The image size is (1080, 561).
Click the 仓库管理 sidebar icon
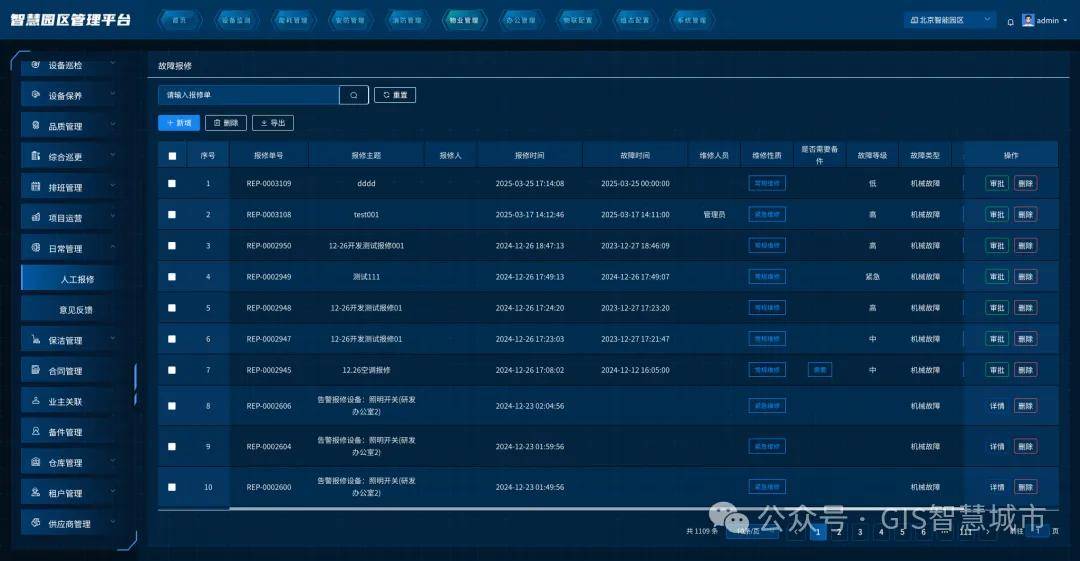pyautogui.click(x=36, y=462)
